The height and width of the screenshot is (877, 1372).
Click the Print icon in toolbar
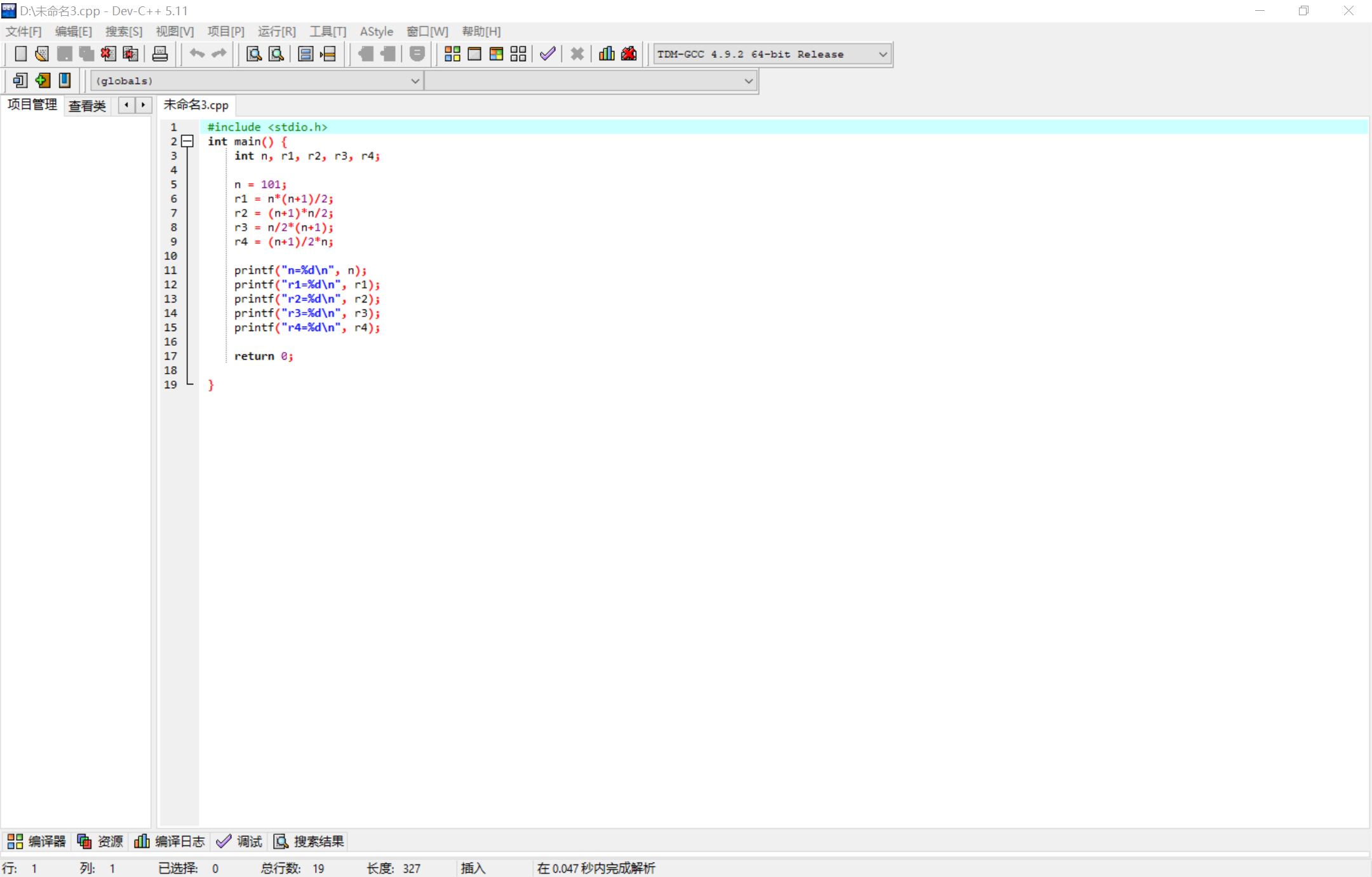160,54
